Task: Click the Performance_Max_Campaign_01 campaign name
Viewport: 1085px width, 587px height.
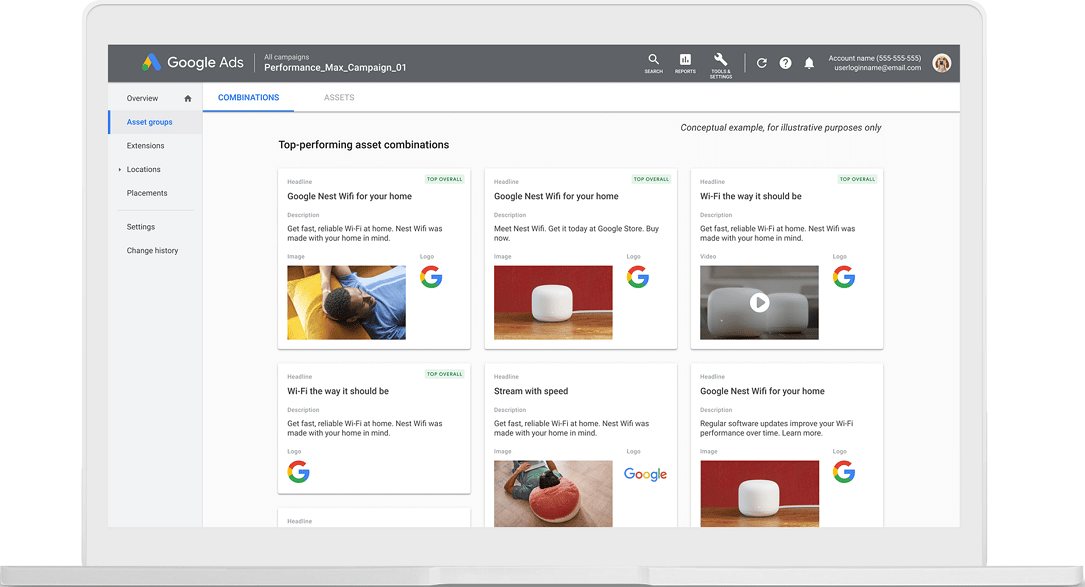Action: point(335,68)
